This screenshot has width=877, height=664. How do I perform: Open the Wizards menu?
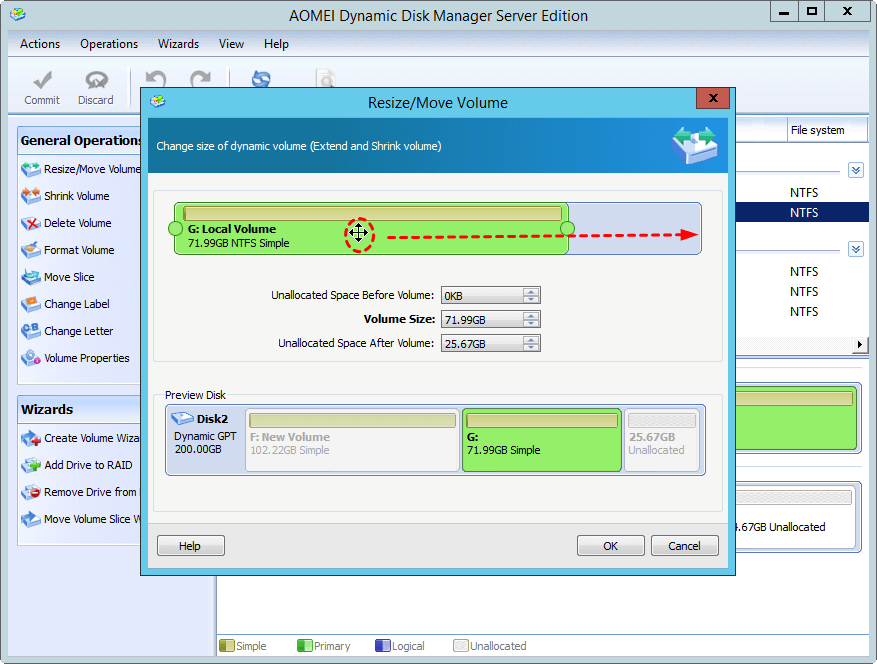pyautogui.click(x=178, y=44)
